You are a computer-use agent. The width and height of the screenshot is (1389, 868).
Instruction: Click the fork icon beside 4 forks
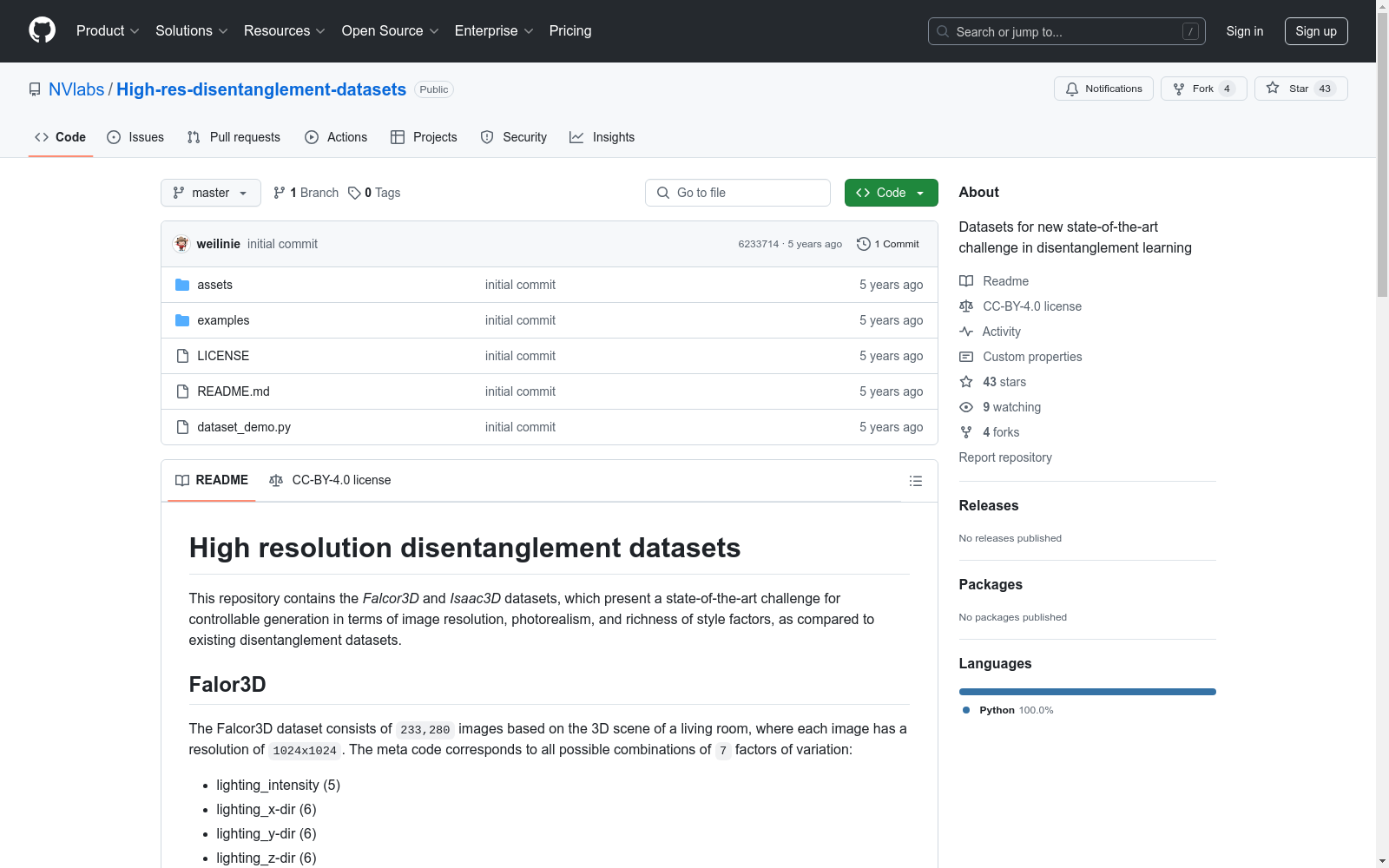[966, 432]
